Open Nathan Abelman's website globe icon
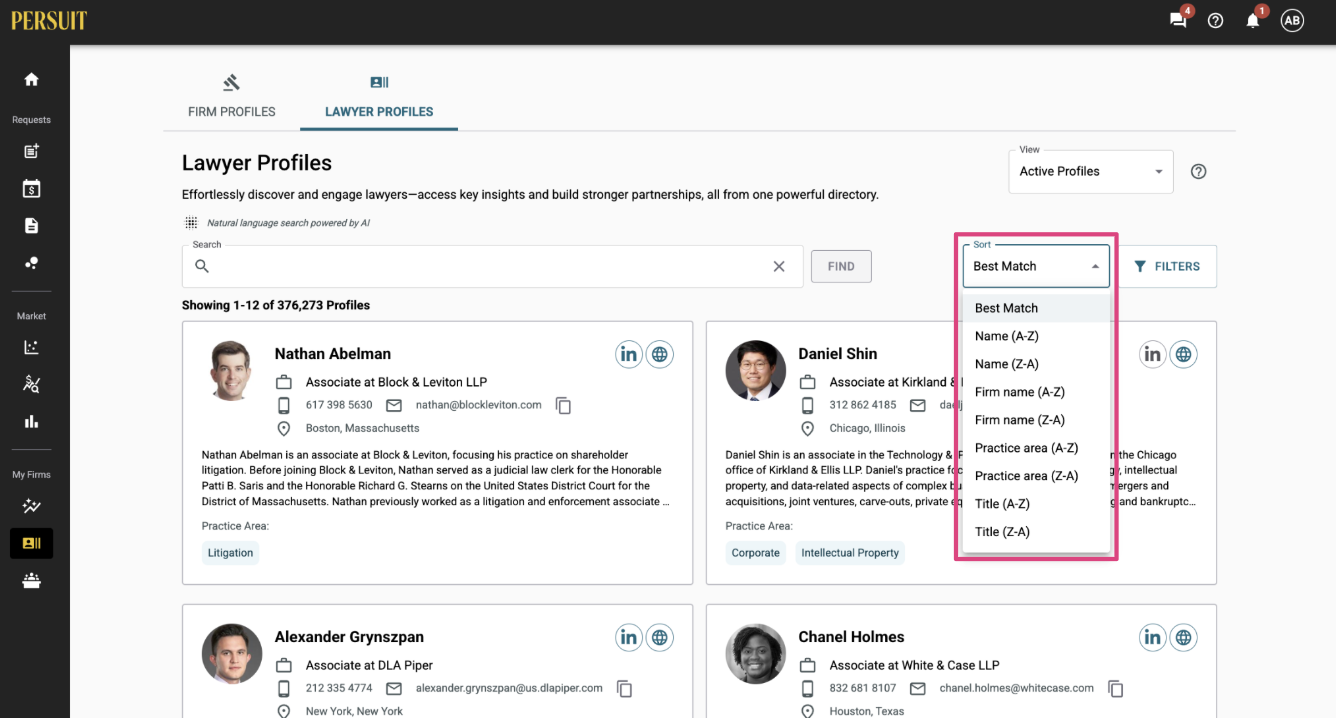This screenshot has width=1336, height=718. [659, 354]
